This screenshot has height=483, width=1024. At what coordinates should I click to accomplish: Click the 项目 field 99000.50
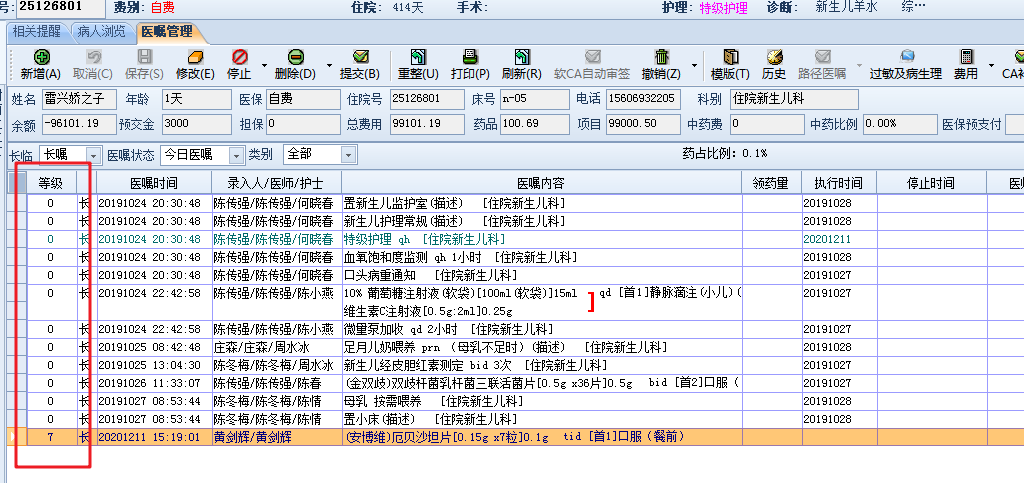click(x=643, y=123)
